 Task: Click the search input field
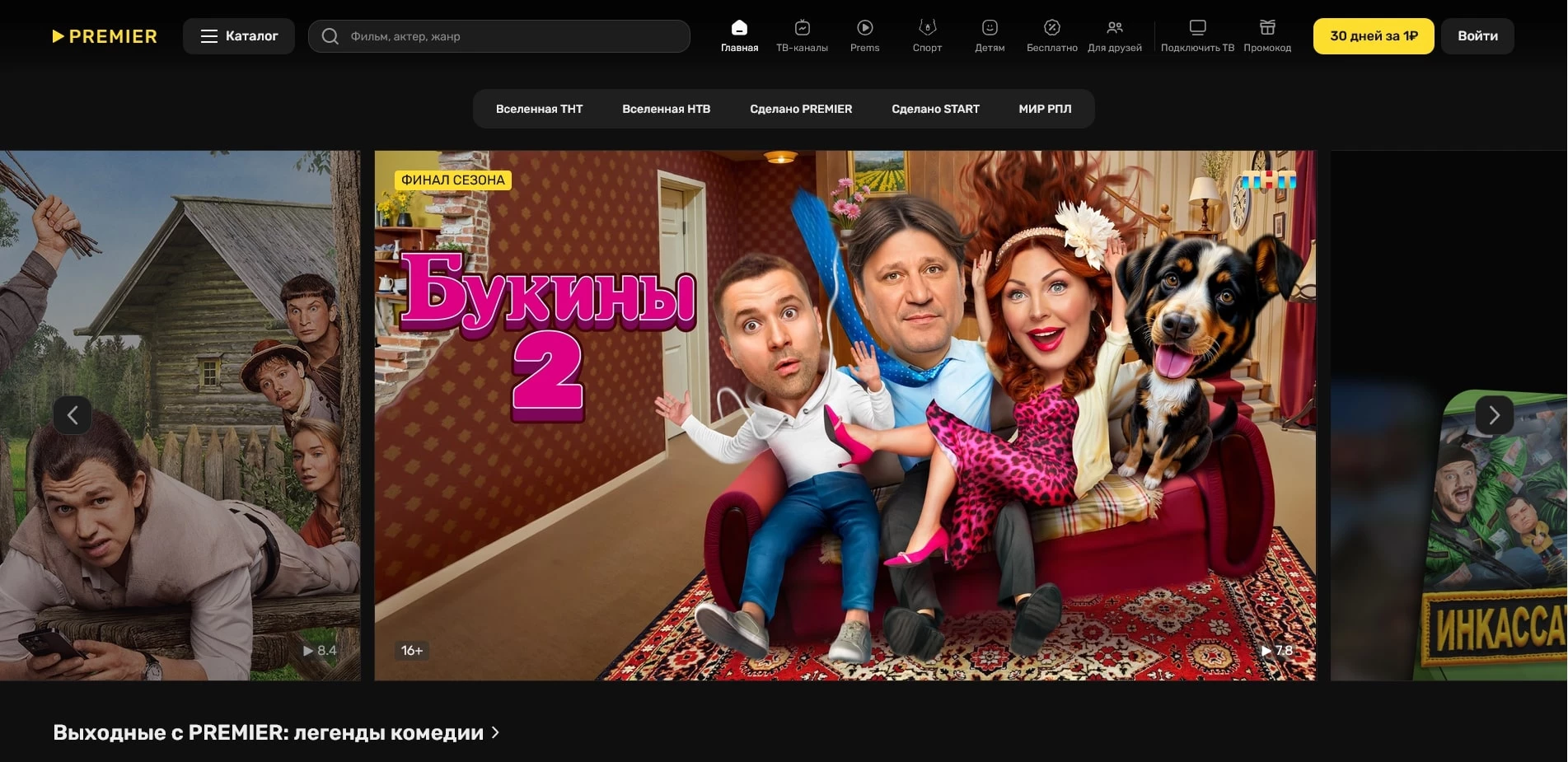(x=494, y=35)
